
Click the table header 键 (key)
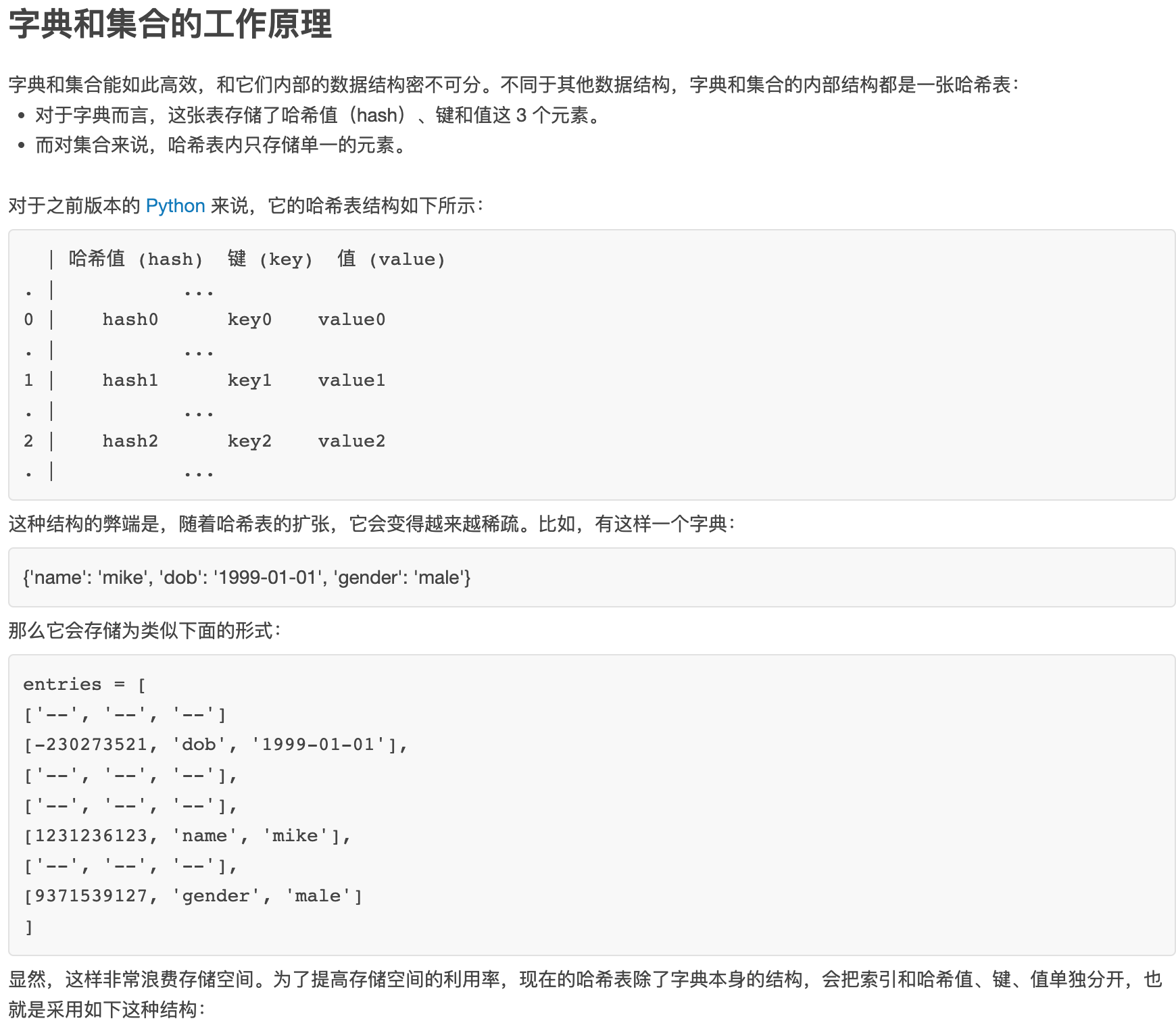(x=270, y=259)
